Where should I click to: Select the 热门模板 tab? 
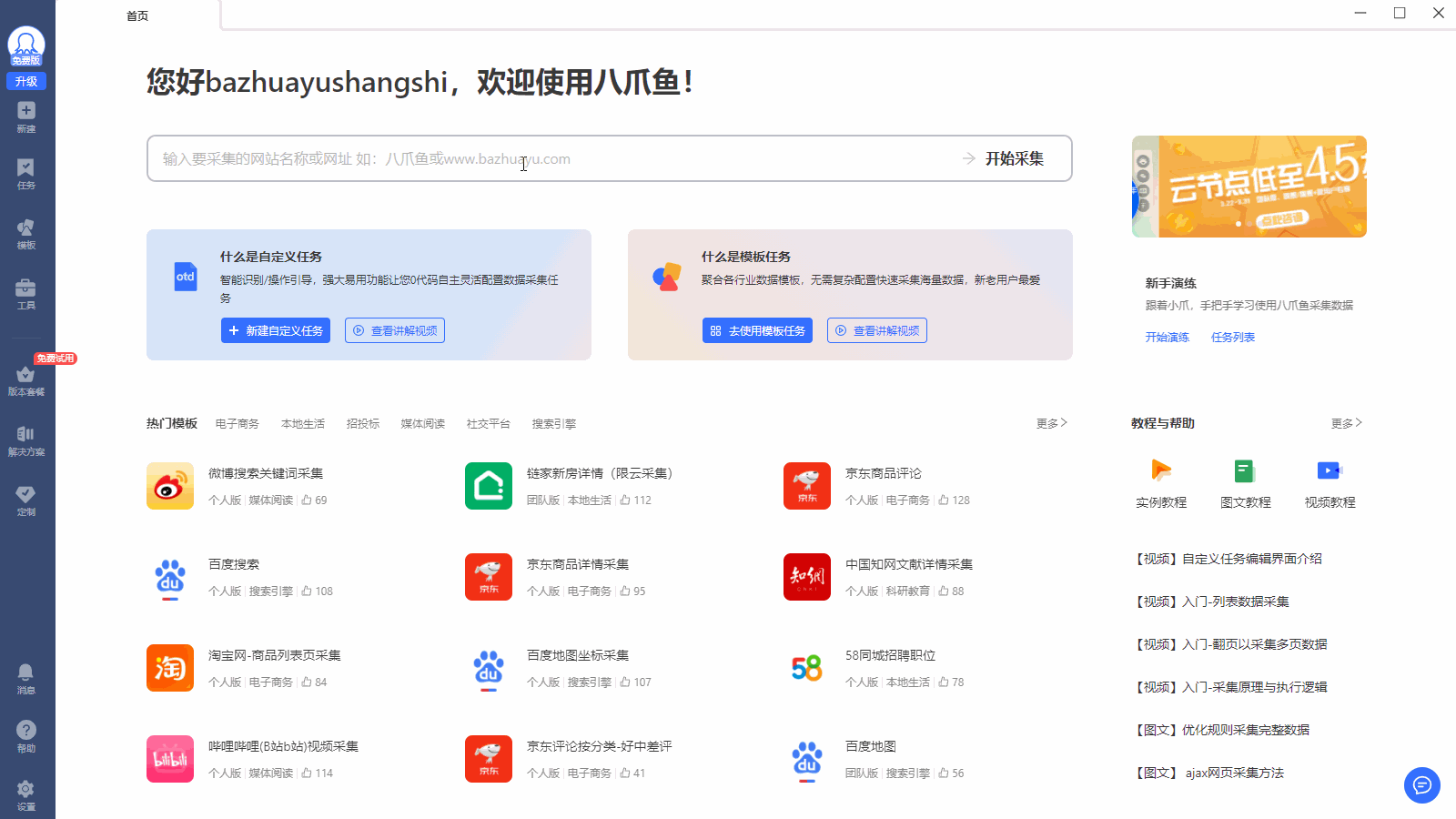(172, 423)
